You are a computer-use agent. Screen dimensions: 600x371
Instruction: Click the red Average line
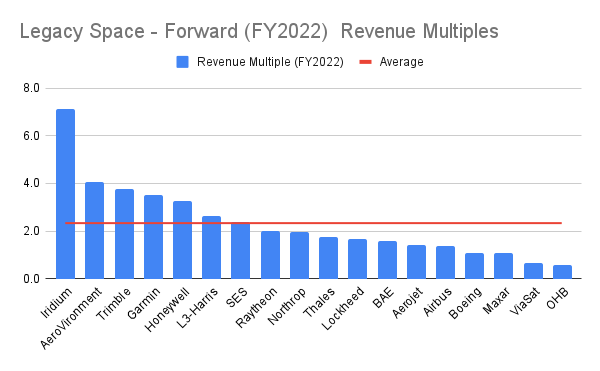(x=313, y=223)
